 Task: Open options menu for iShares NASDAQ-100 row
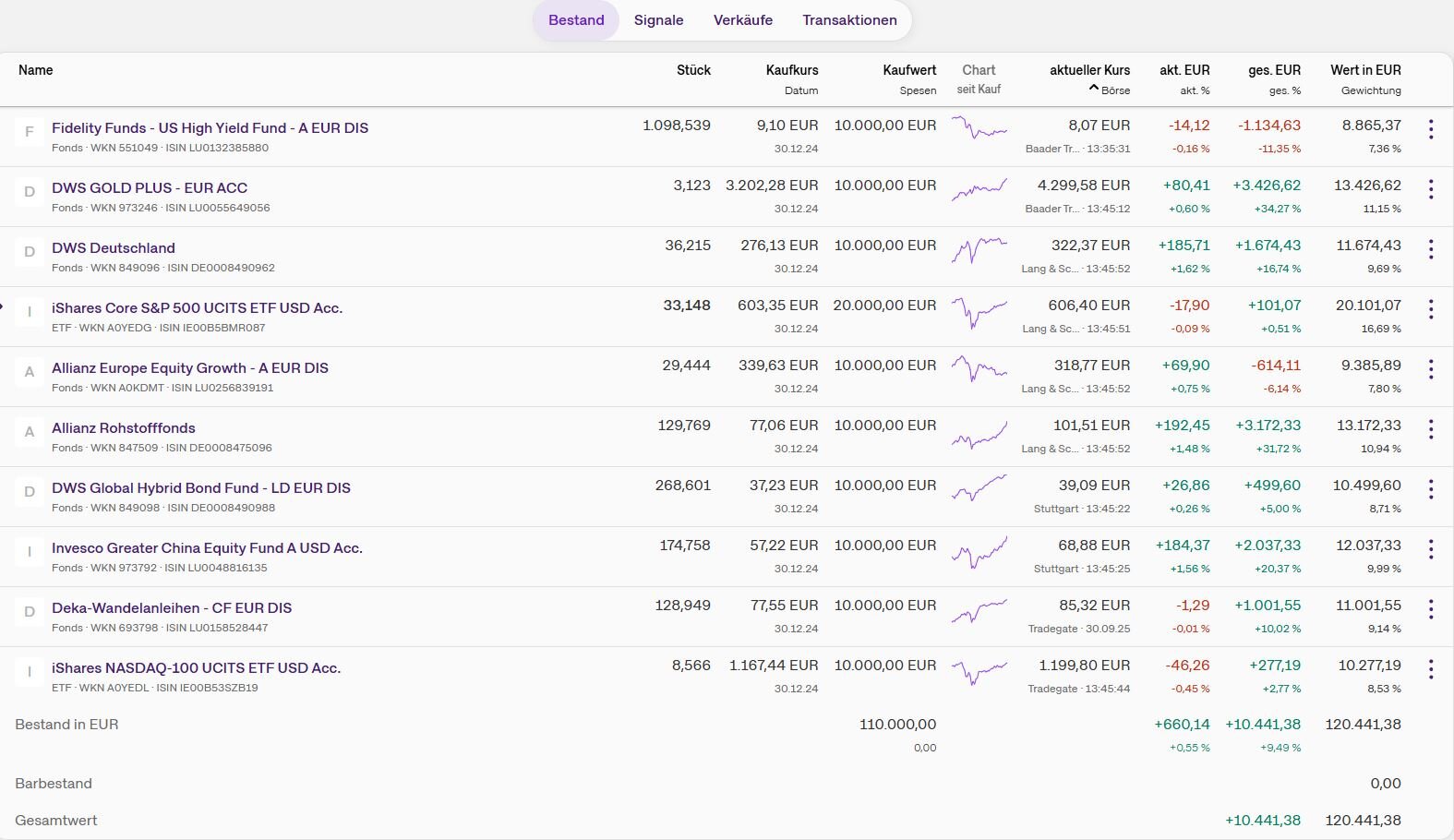(1430, 670)
